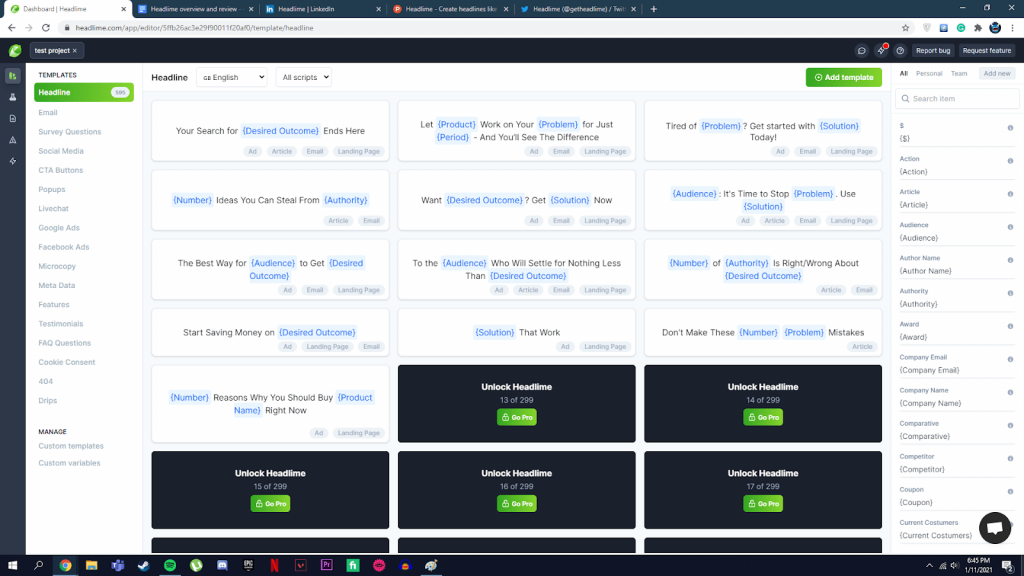Click the Request feature button
The width and height of the screenshot is (1024, 576).
coord(987,51)
